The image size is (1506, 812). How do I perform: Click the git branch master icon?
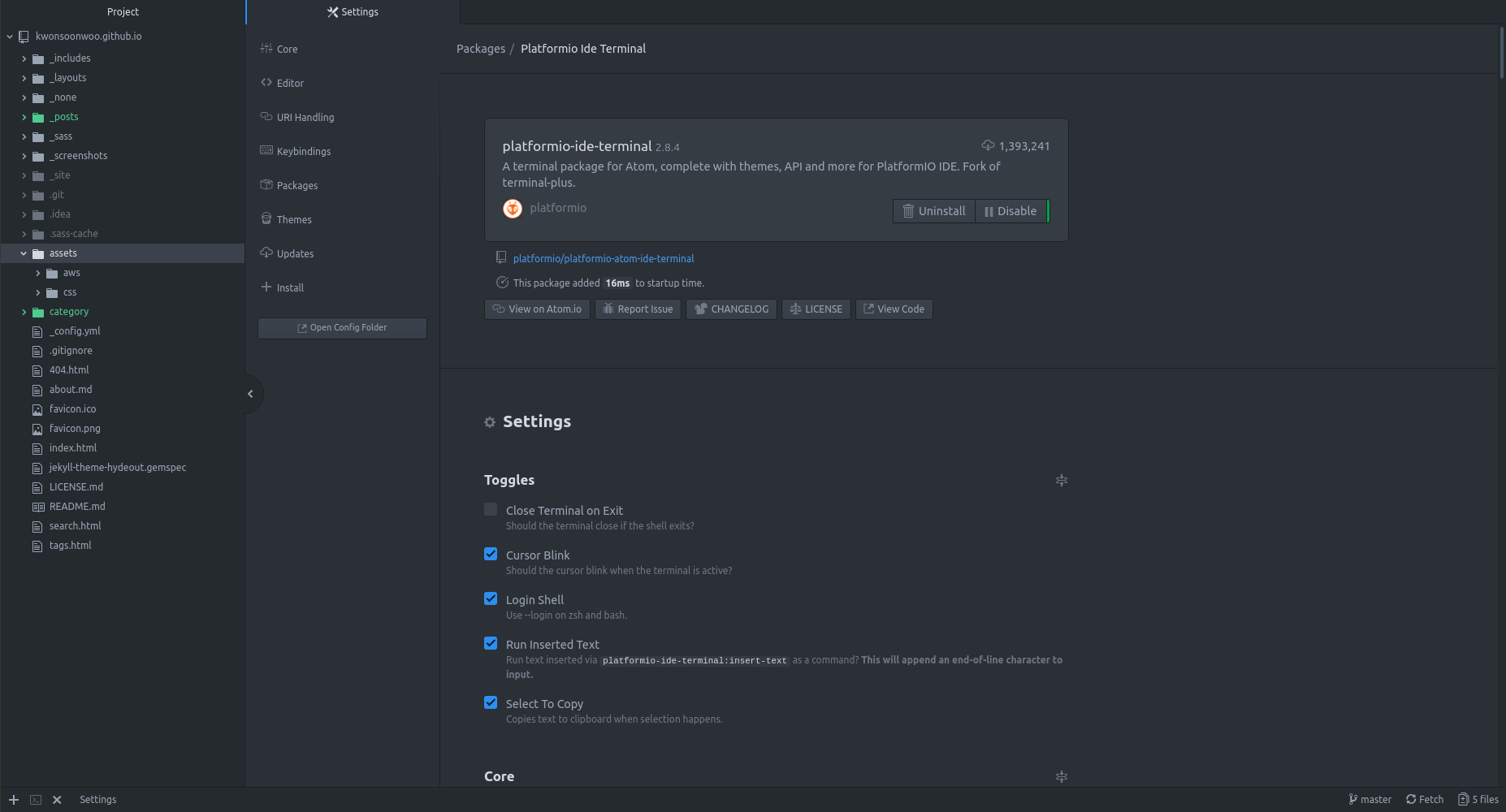tap(1352, 800)
